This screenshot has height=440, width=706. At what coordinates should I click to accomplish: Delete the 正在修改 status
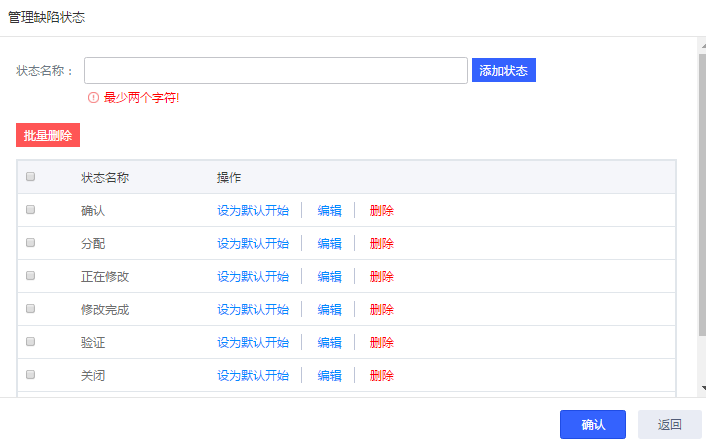click(381, 276)
